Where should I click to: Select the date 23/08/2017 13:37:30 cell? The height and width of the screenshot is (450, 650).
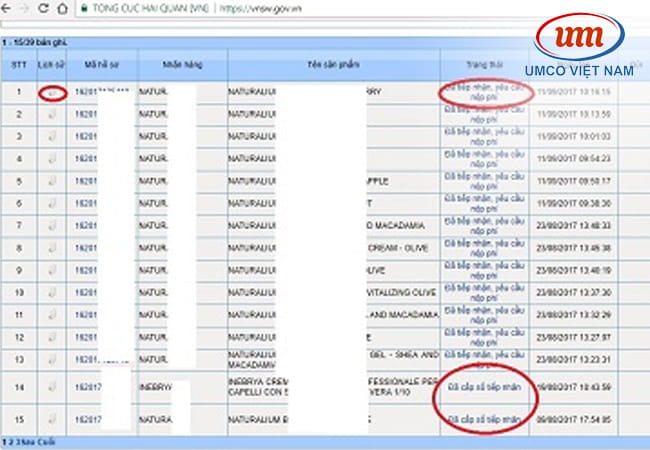(574, 293)
